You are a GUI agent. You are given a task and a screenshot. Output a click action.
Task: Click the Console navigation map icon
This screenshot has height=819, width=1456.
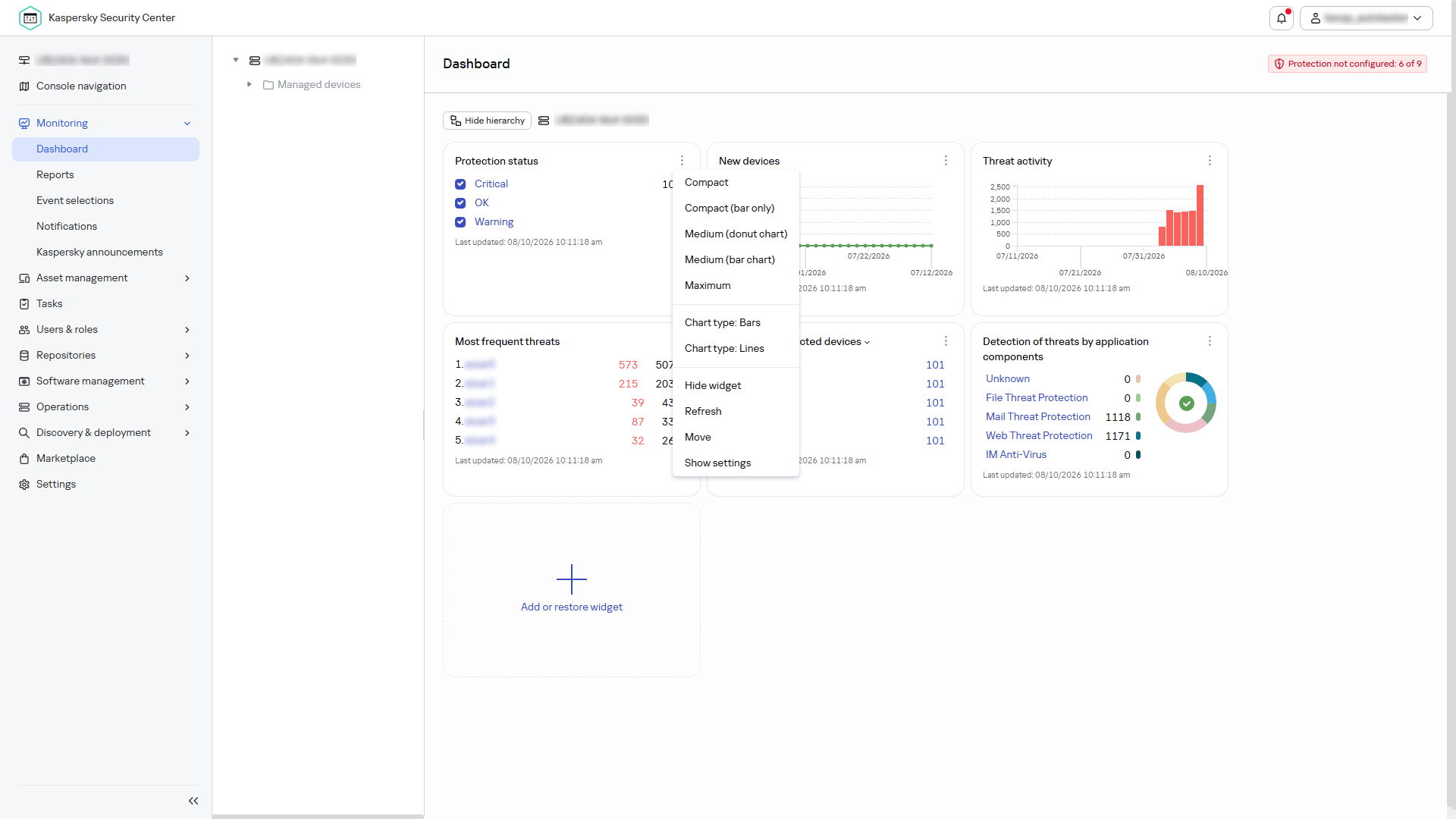tap(24, 86)
